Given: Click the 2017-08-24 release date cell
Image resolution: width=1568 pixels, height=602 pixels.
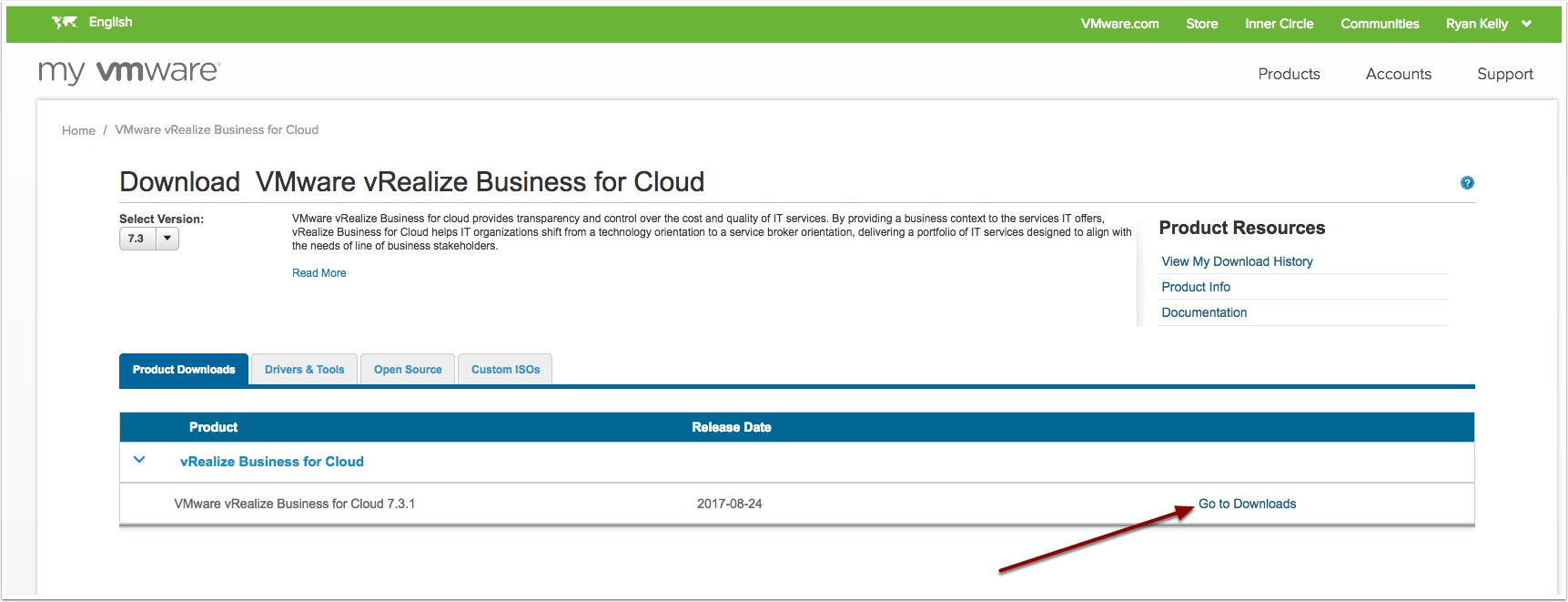Looking at the screenshot, I should [x=730, y=504].
